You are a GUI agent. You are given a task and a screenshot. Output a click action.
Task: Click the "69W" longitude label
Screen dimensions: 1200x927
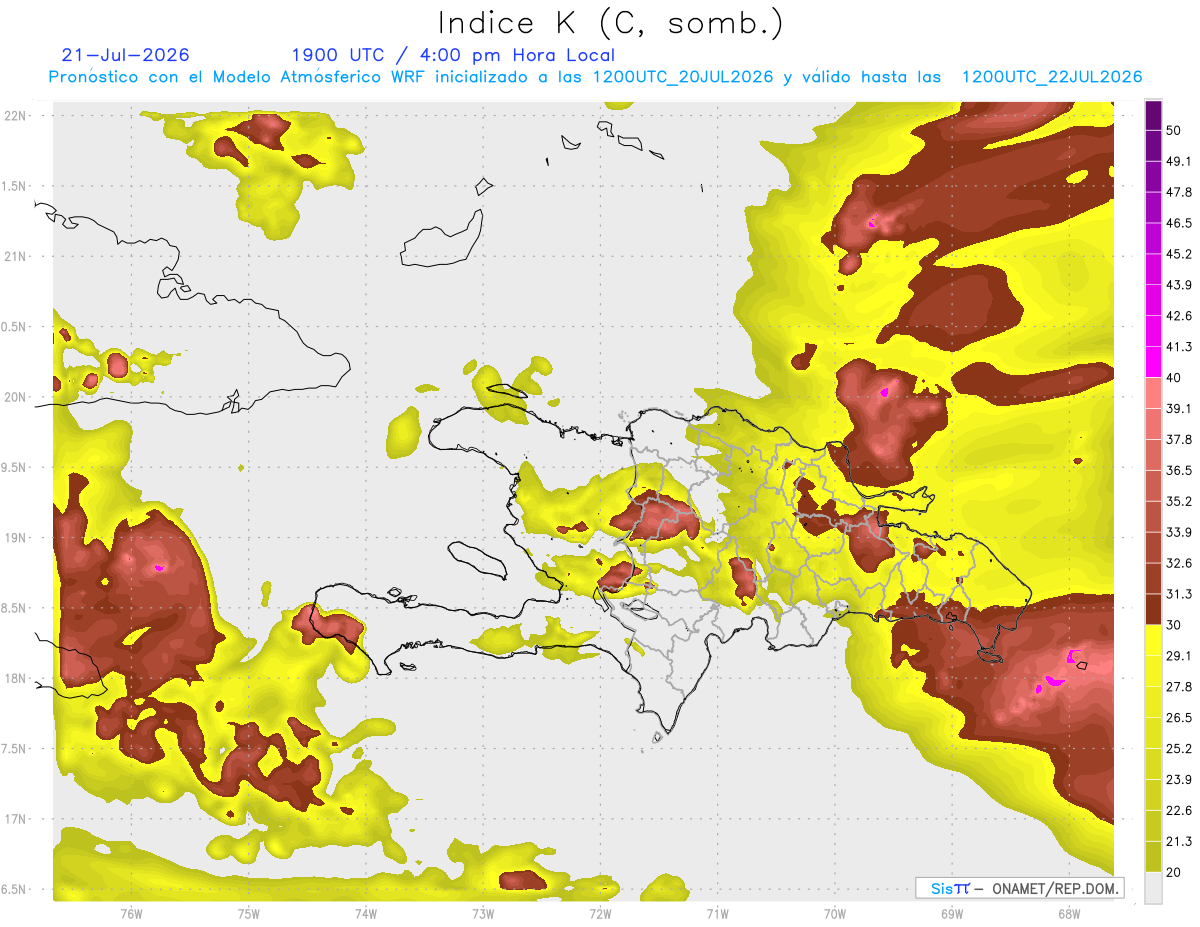click(x=952, y=914)
